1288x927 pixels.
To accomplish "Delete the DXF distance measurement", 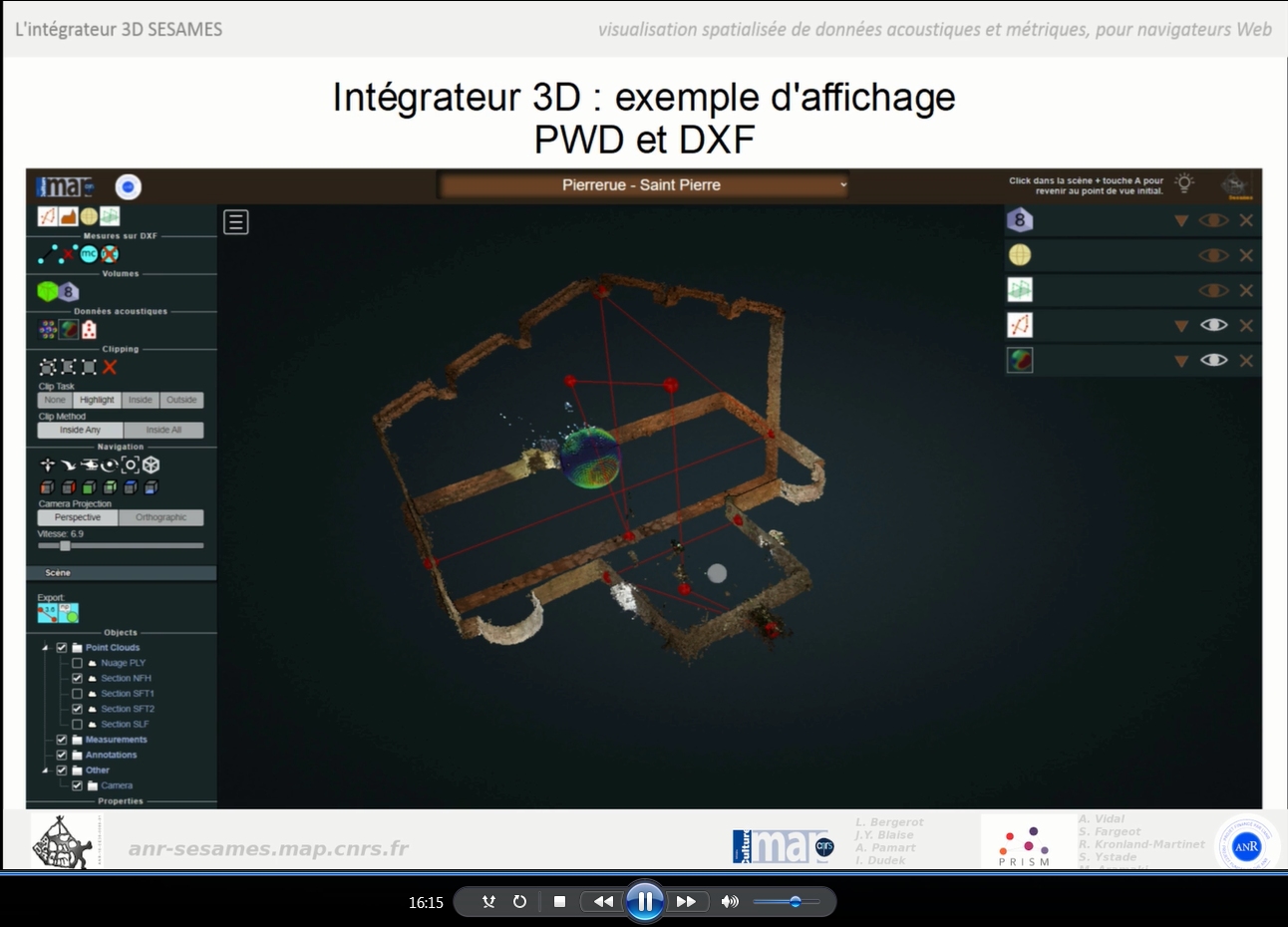I will [x=68, y=254].
